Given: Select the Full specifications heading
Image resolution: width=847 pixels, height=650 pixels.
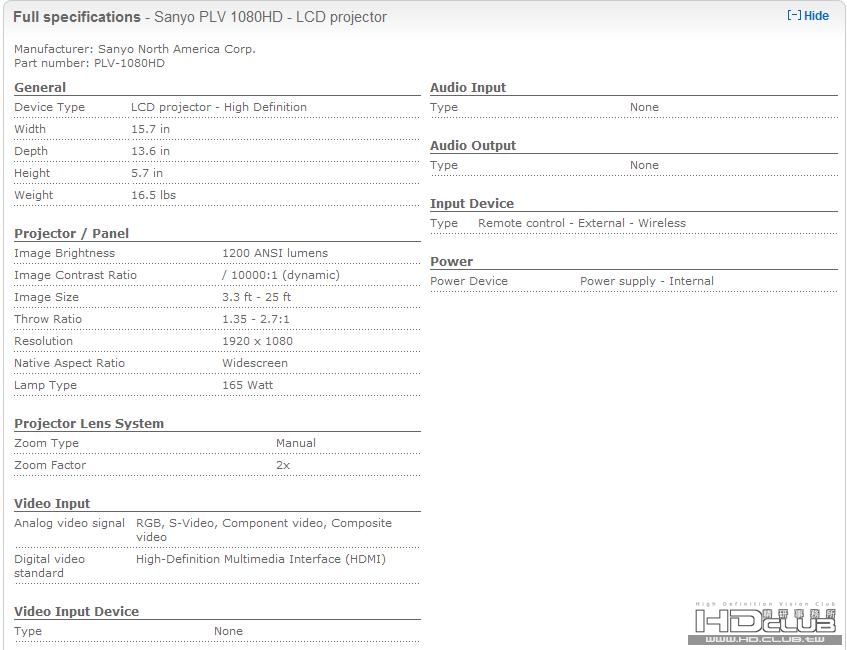Looking at the screenshot, I should click(x=77, y=17).
